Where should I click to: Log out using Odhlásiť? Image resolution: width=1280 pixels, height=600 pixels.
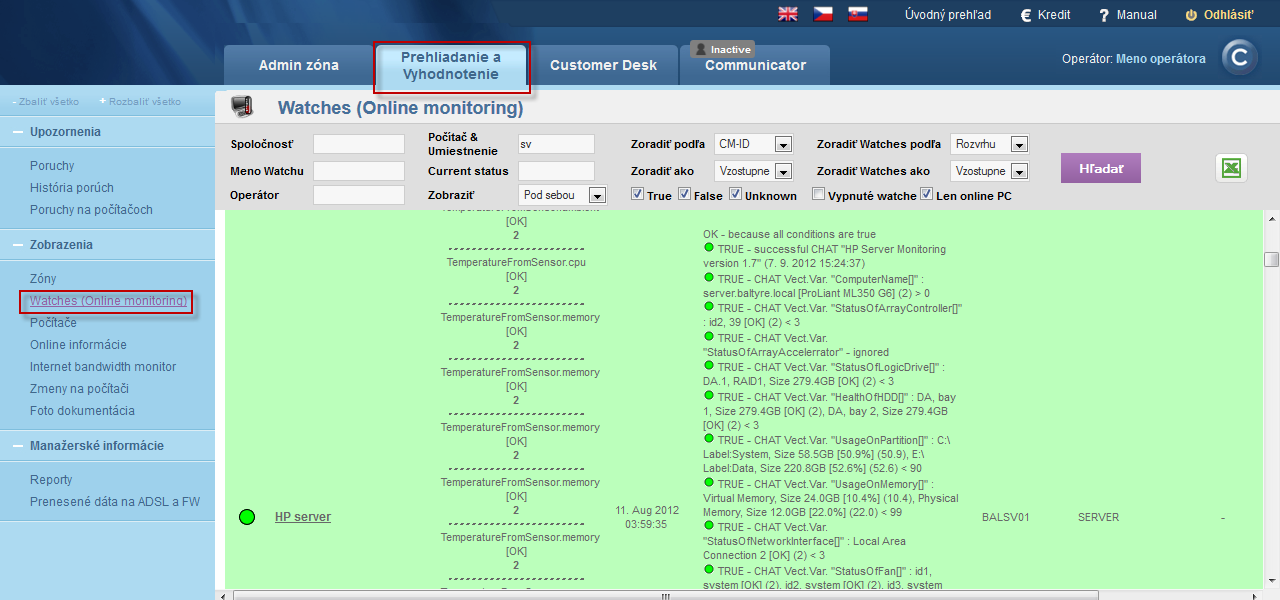1220,15
